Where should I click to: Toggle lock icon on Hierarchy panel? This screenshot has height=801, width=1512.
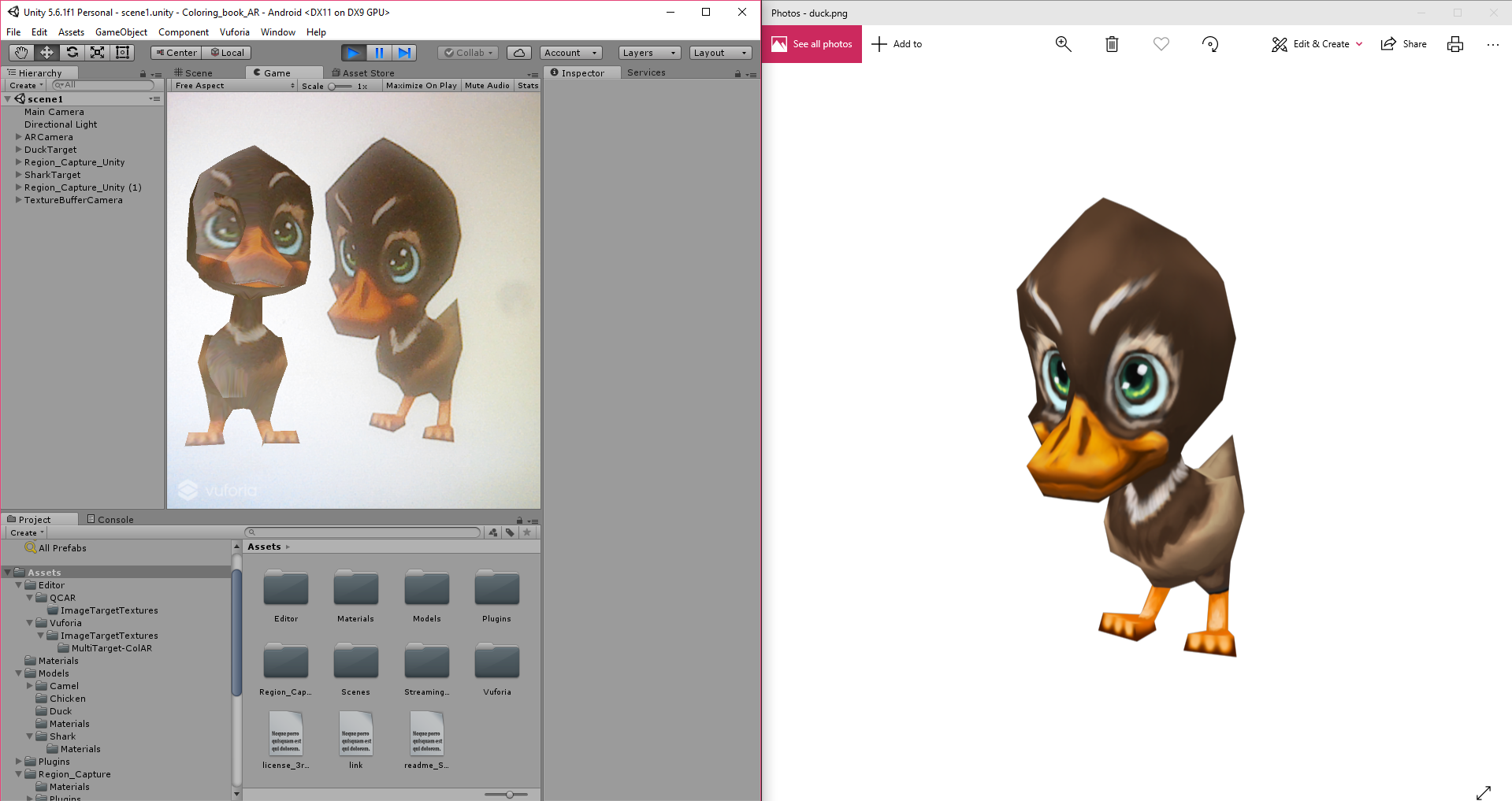[143, 74]
